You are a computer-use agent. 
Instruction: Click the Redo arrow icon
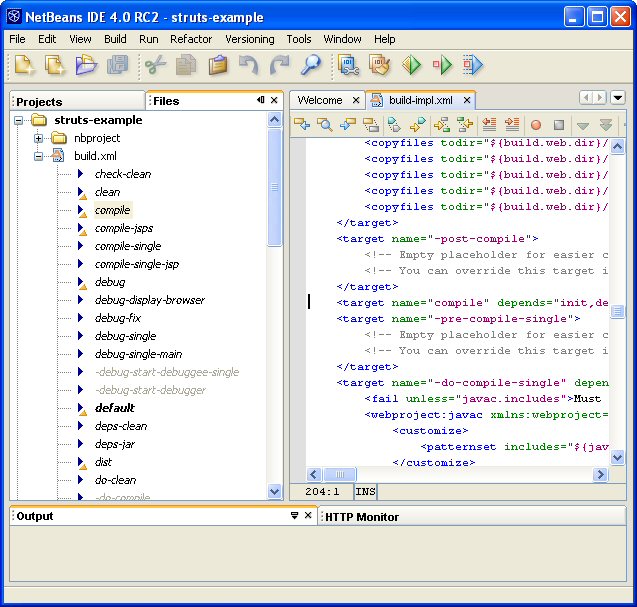pos(280,65)
